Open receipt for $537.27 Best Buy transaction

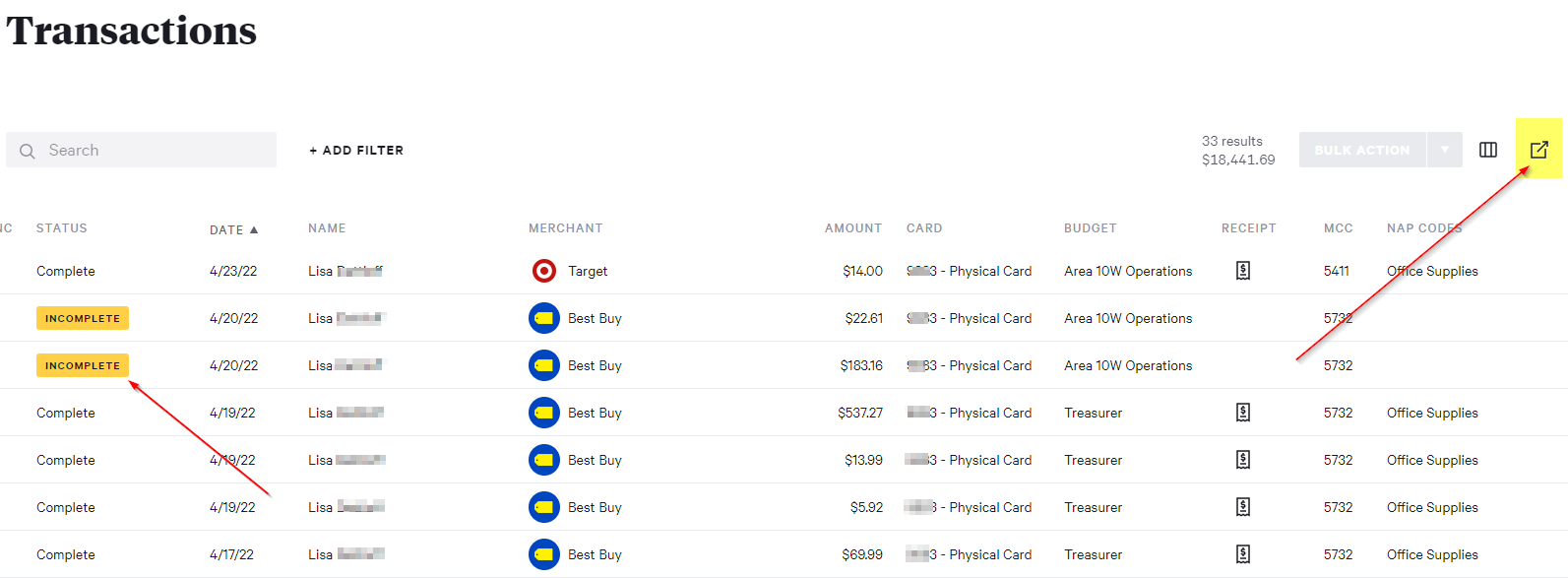click(1243, 413)
